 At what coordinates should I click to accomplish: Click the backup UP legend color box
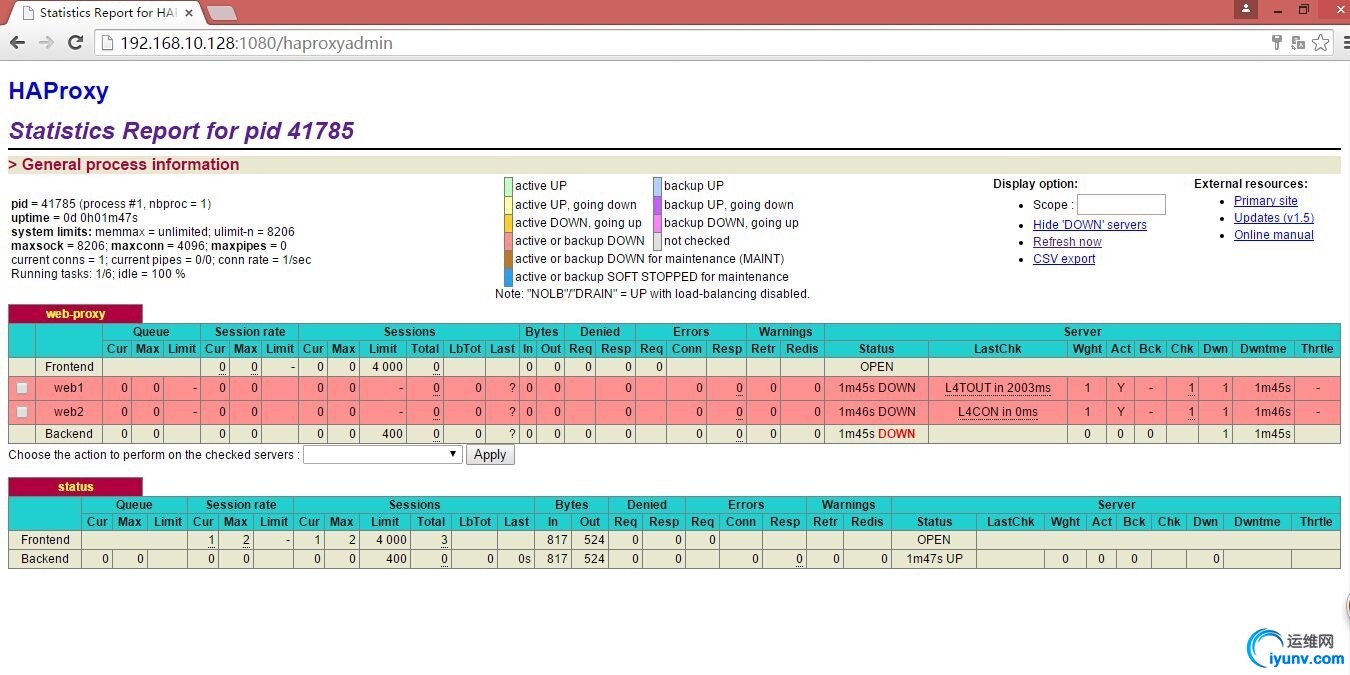click(x=657, y=186)
